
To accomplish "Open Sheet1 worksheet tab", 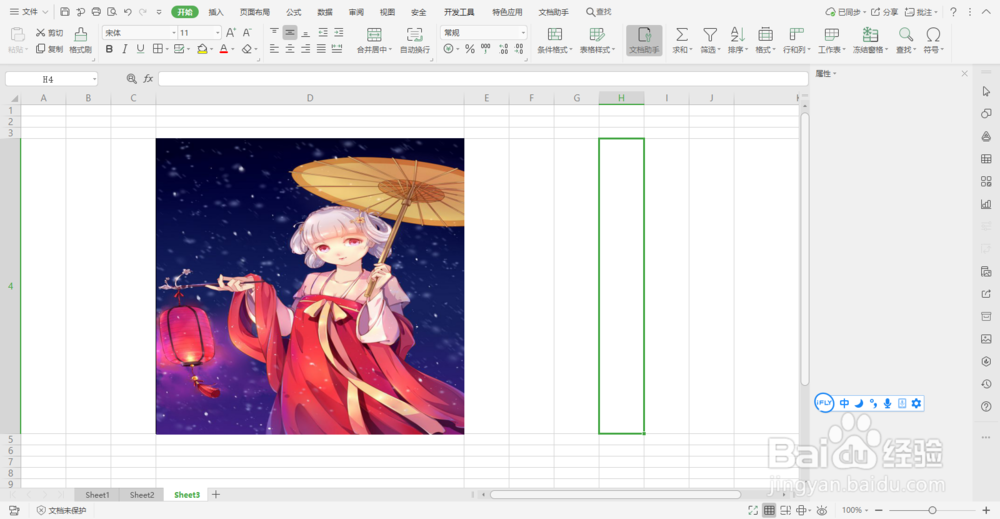I will [x=97, y=495].
